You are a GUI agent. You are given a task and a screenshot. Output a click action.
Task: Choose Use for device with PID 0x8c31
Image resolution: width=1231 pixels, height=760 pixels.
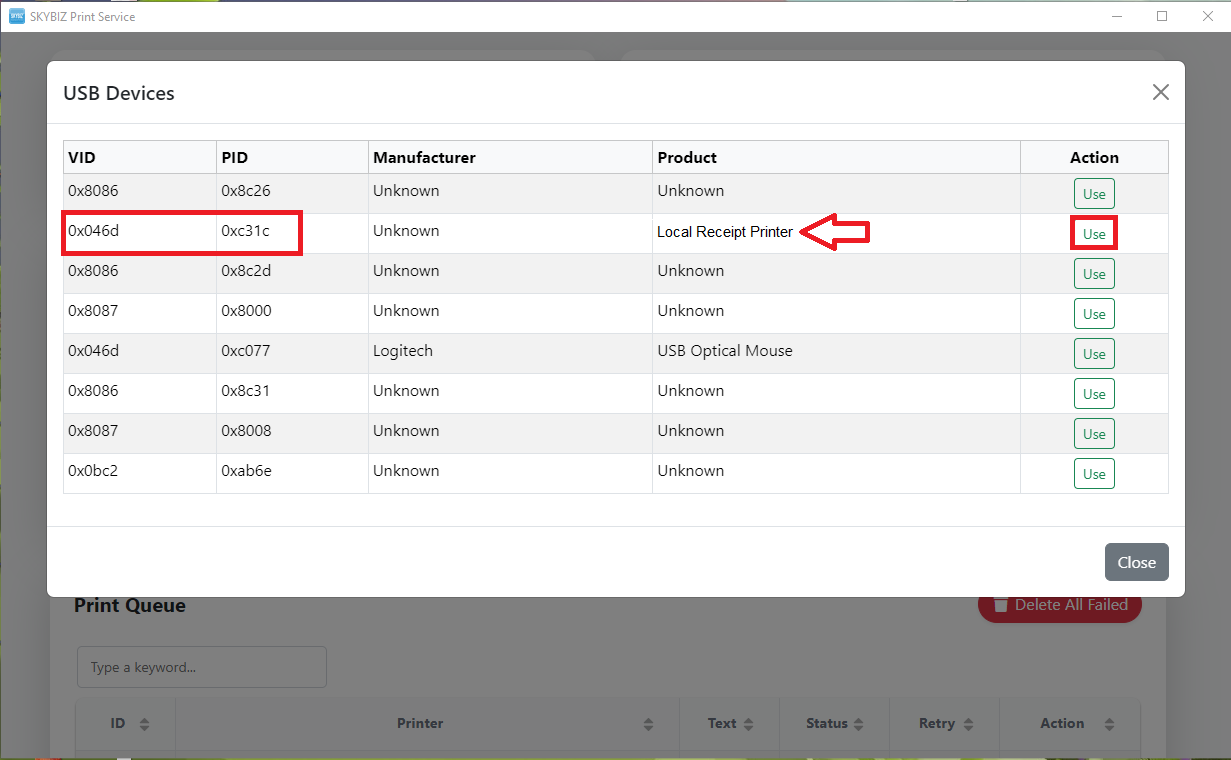tap(1094, 394)
